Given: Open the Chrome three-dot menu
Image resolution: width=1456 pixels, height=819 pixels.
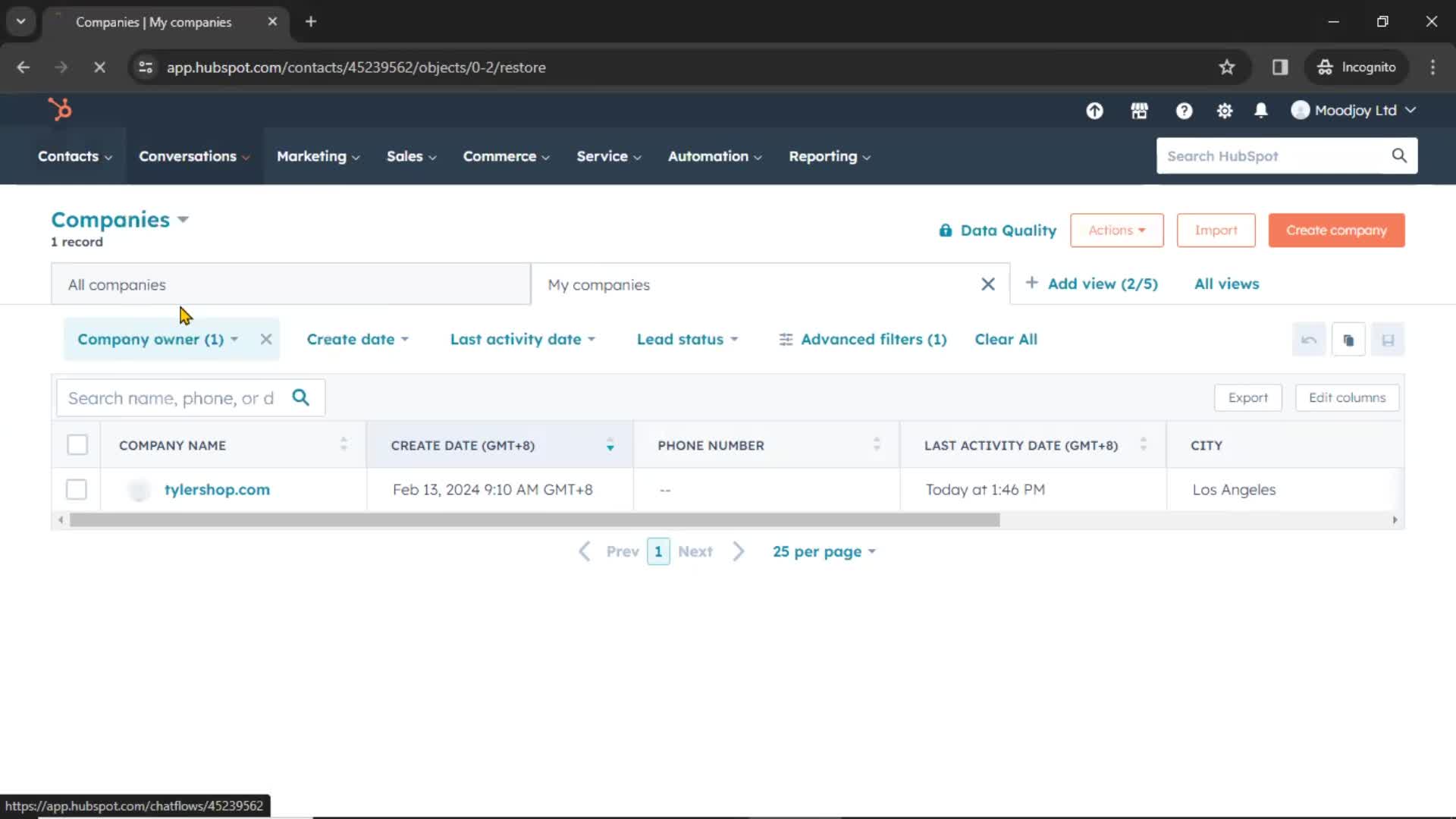Looking at the screenshot, I should (x=1432, y=67).
